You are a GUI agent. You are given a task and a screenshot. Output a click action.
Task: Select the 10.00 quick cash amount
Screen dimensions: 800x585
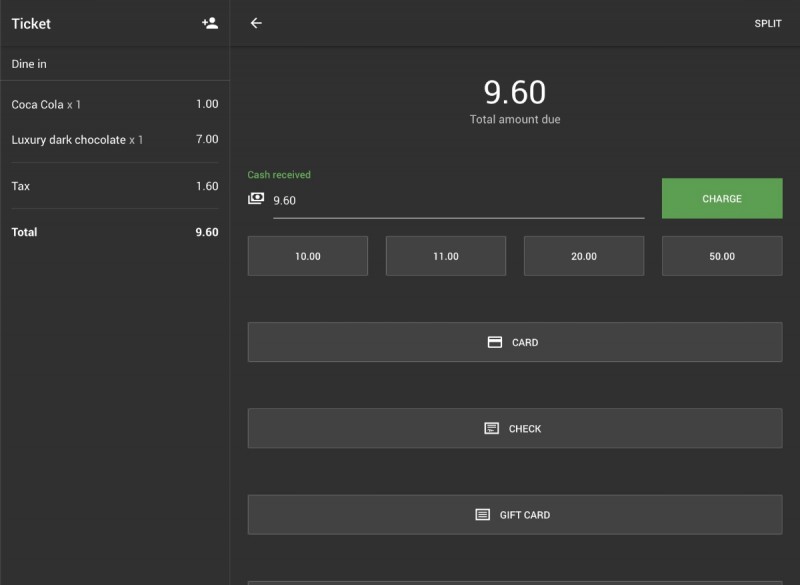[x=307, y=255]
